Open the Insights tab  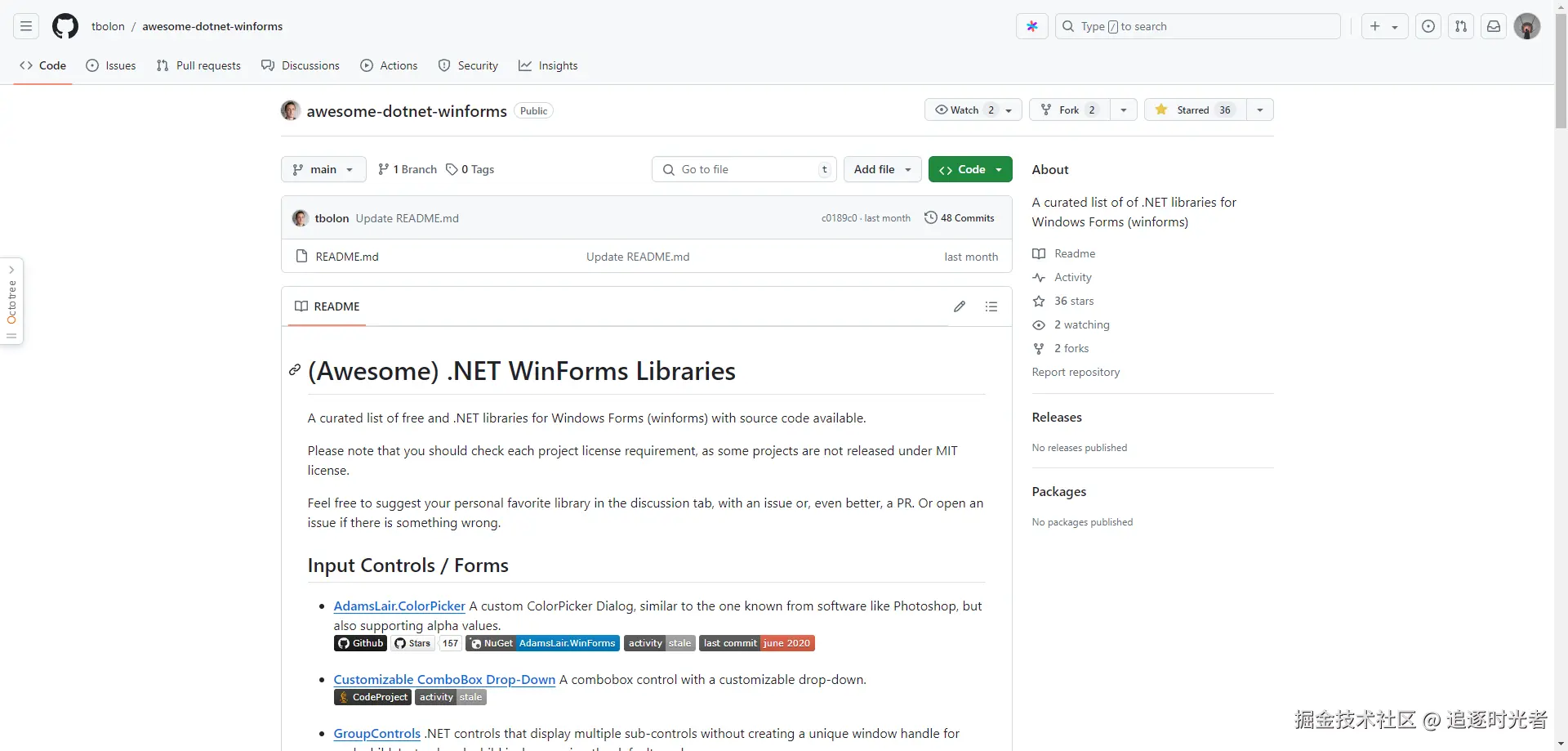coord(548,65)
